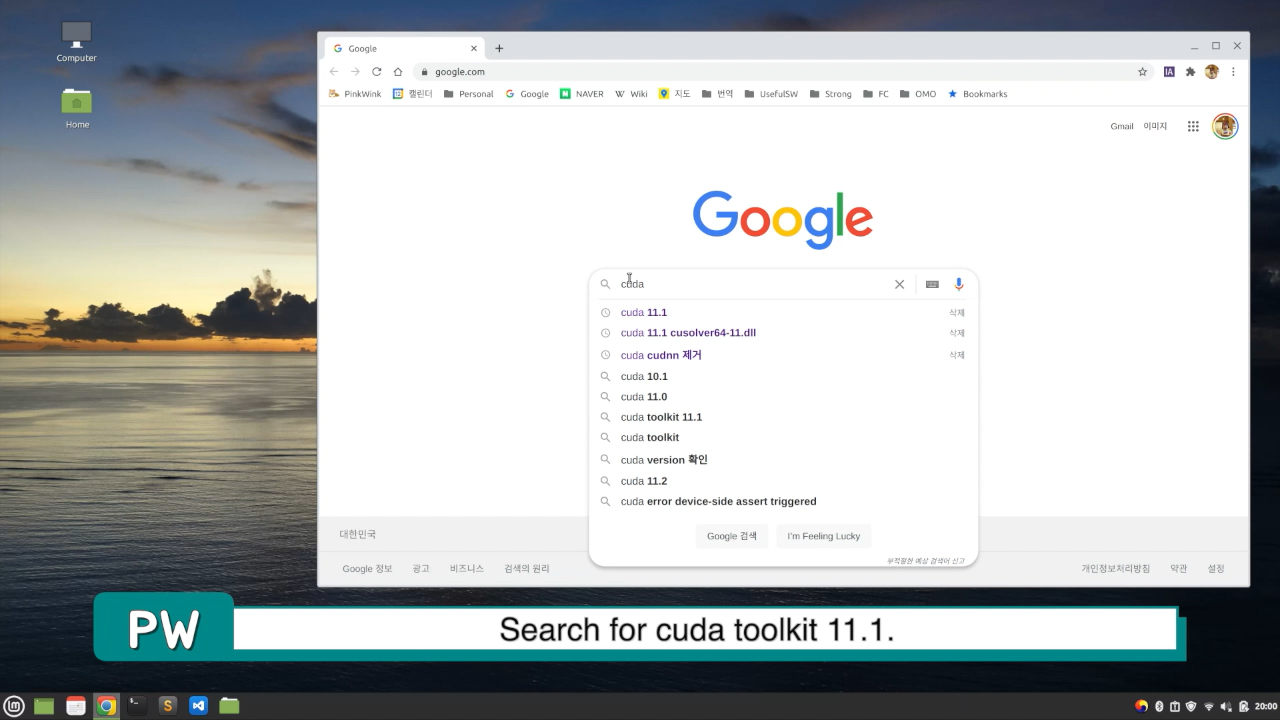Click the Chrome back arrow
This screenshot has height=720, width=1280.
pyautogui.click(x=334, y=72)
